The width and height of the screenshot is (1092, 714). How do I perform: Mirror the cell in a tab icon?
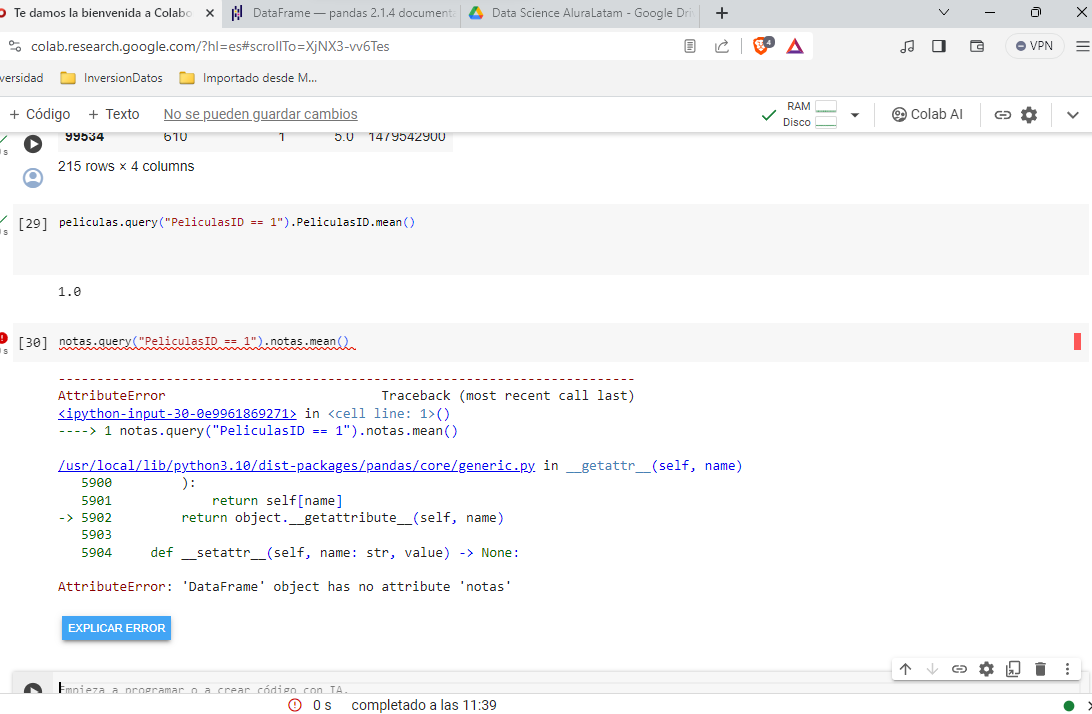click(1013, 669)
